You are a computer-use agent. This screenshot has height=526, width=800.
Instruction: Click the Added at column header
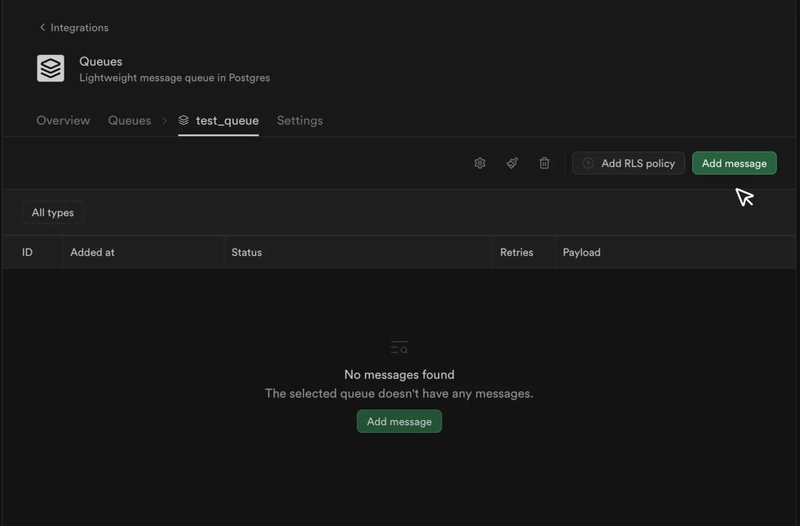pos(92,252)
